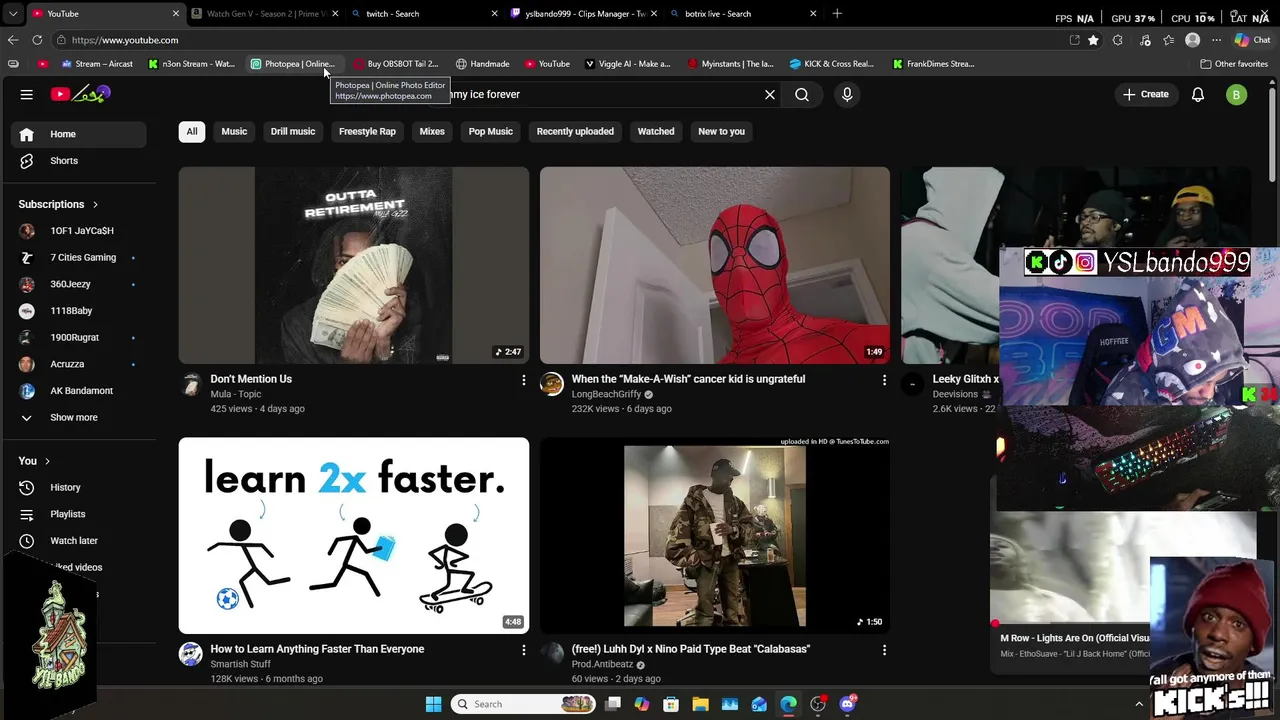Open the tab search dropdown in the title bar

[13, 14]
